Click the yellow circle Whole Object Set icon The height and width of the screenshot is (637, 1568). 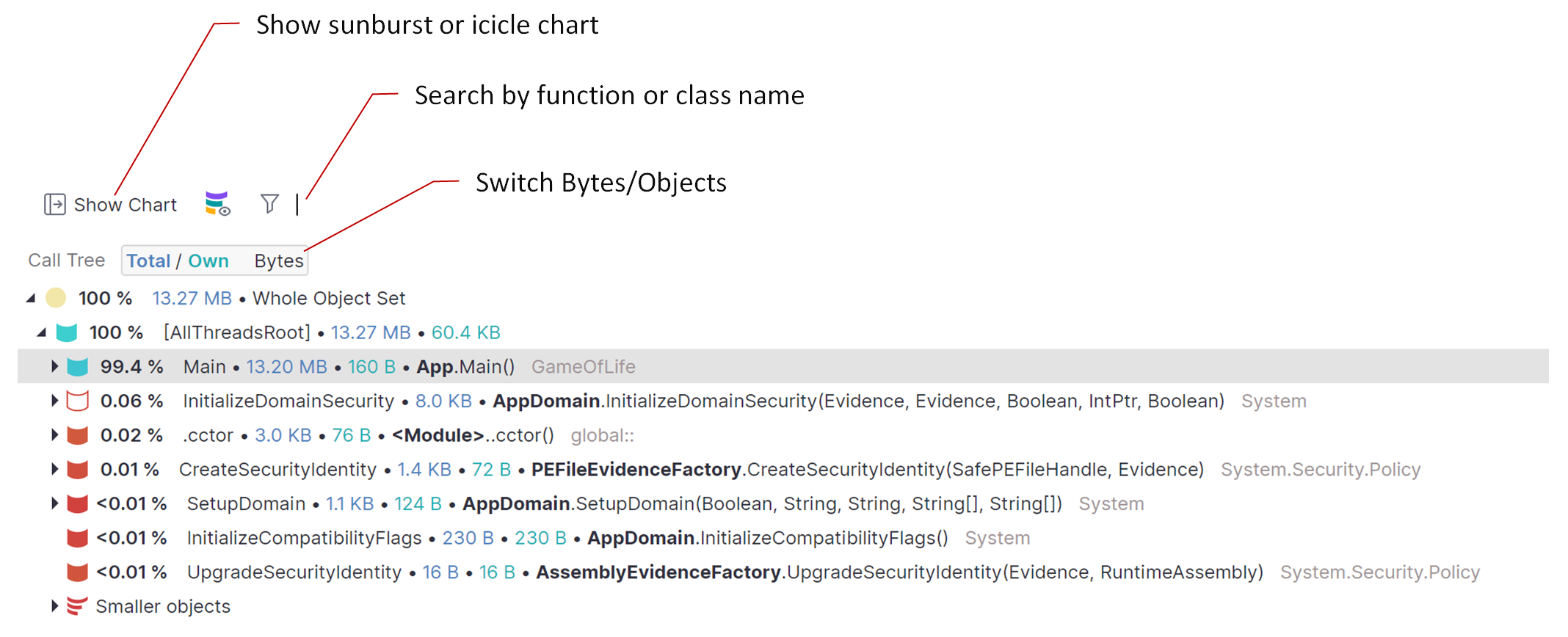pos(56,298)
